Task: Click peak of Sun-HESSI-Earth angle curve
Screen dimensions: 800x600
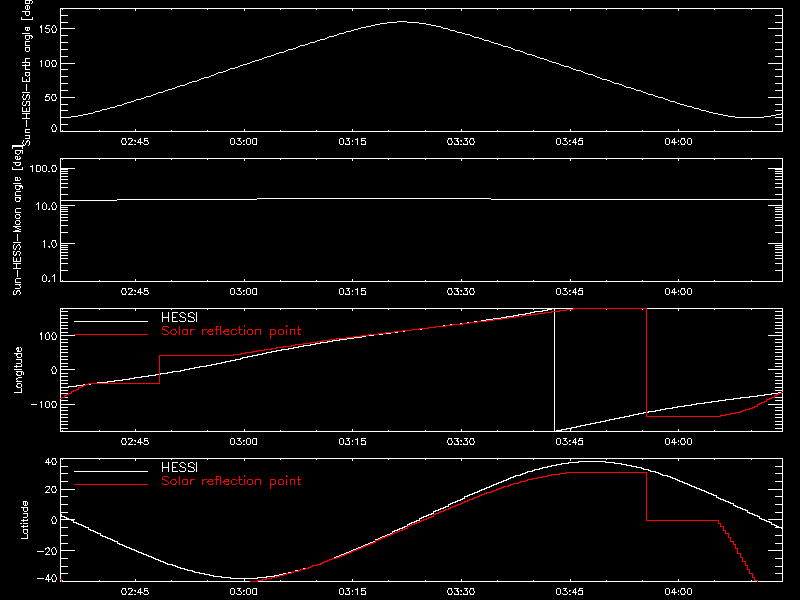Action: 402,21
